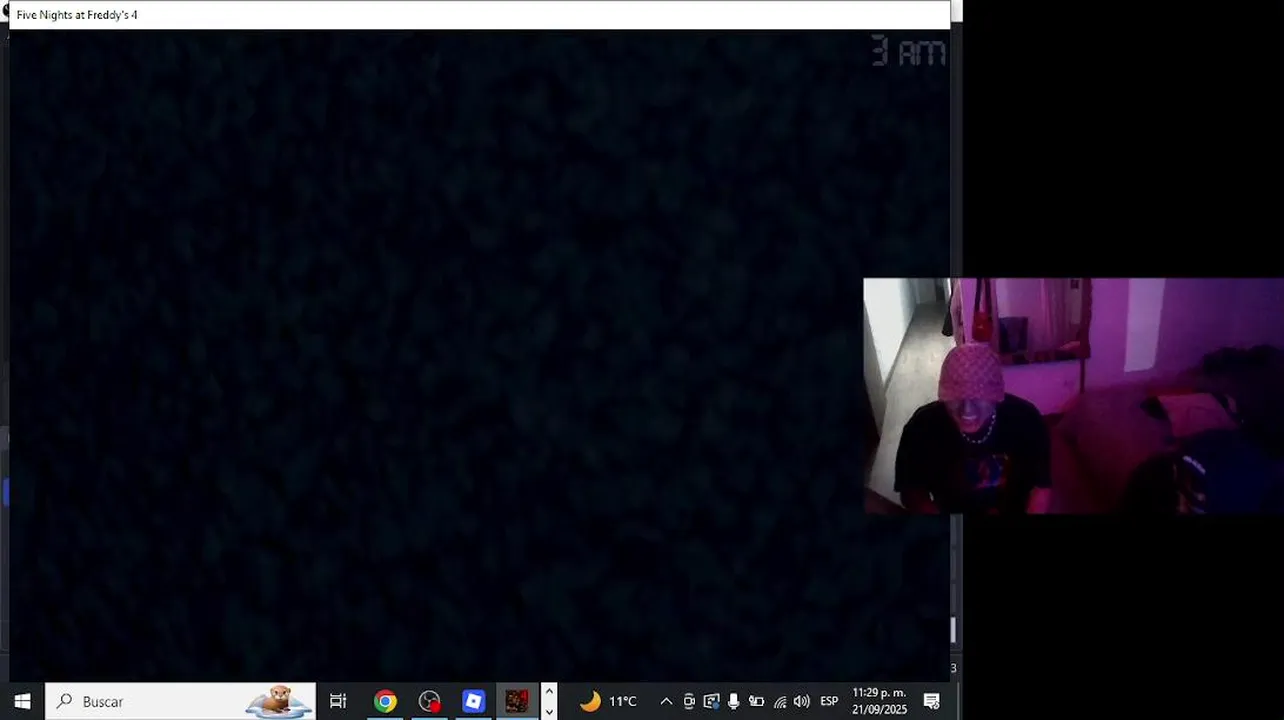Click the Five Nights at Freddy's 4 title bar
Image resolution: width=1284 pixels, height=720 pixels.
click(x=479, y=15)
